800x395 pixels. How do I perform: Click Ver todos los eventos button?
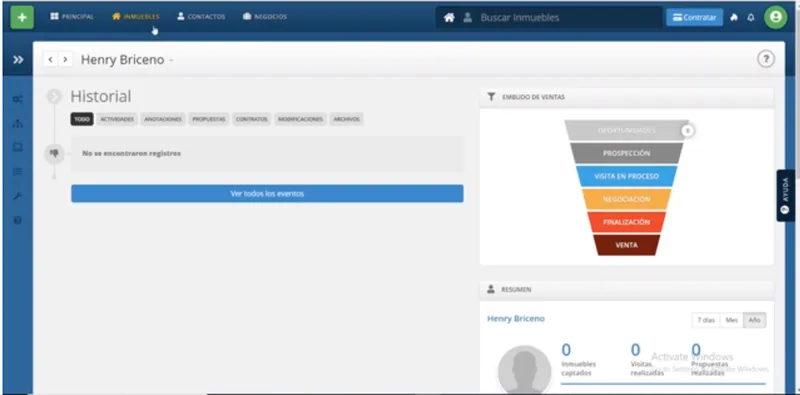click(267, 194)
